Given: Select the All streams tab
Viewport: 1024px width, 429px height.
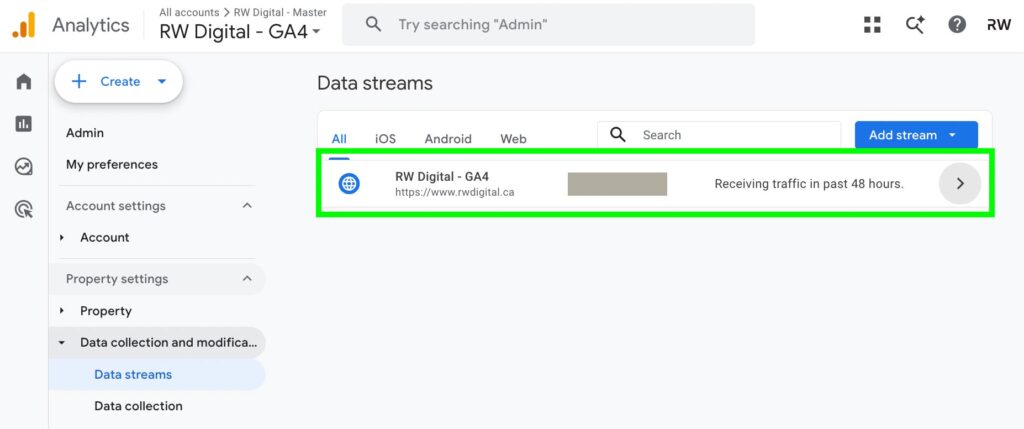Looking at the screenshot, I should coord(339,139).
